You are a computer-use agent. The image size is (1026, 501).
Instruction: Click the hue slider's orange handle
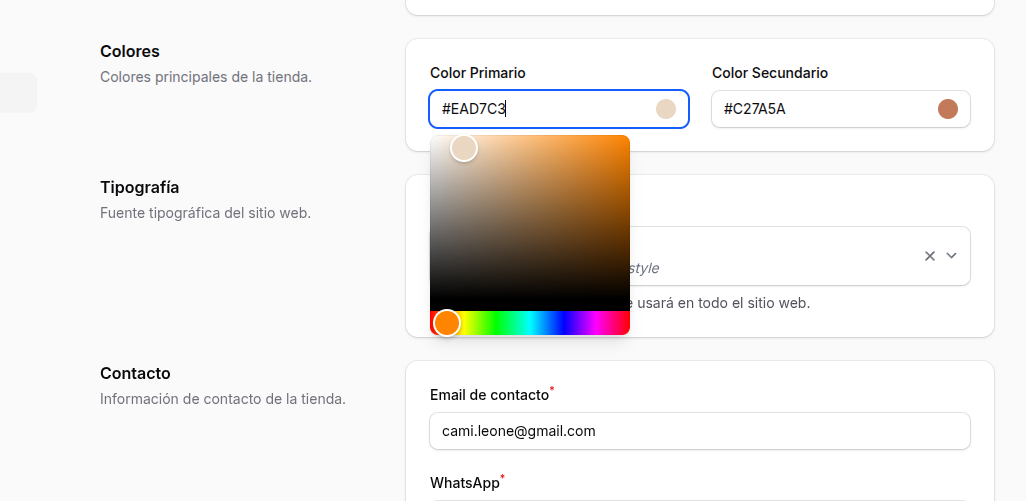pos(447,323)
